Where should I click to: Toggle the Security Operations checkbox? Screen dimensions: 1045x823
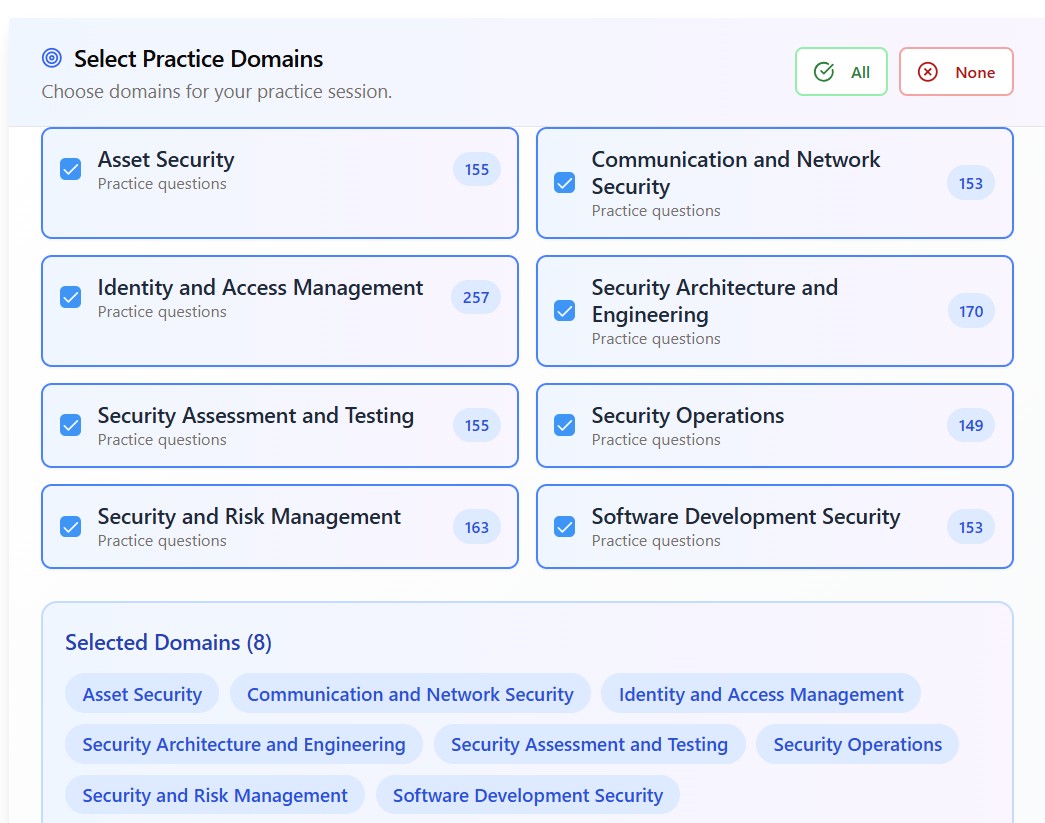tap(564, 425)
